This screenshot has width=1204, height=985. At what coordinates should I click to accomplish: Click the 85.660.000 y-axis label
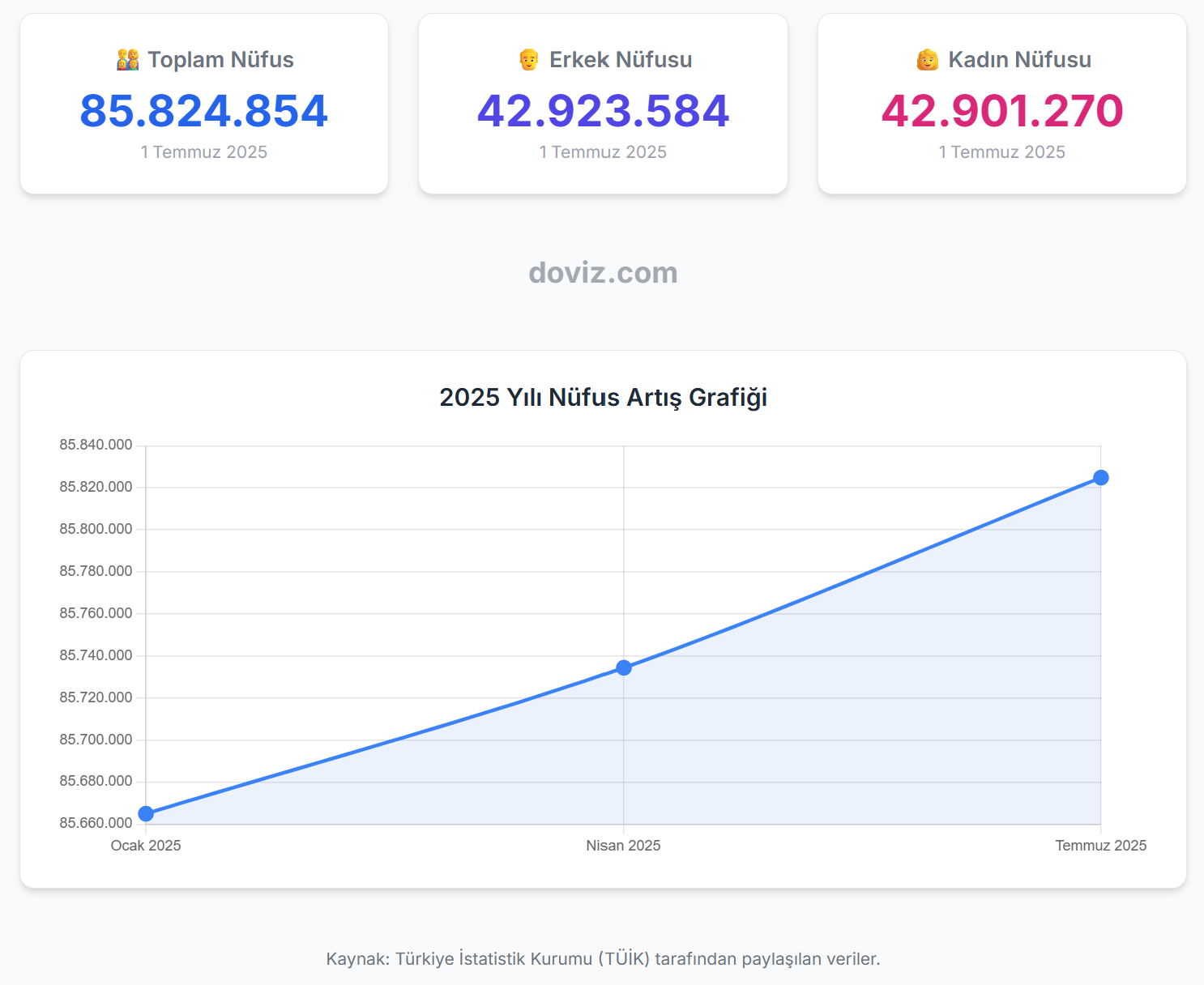click(96, 823)
